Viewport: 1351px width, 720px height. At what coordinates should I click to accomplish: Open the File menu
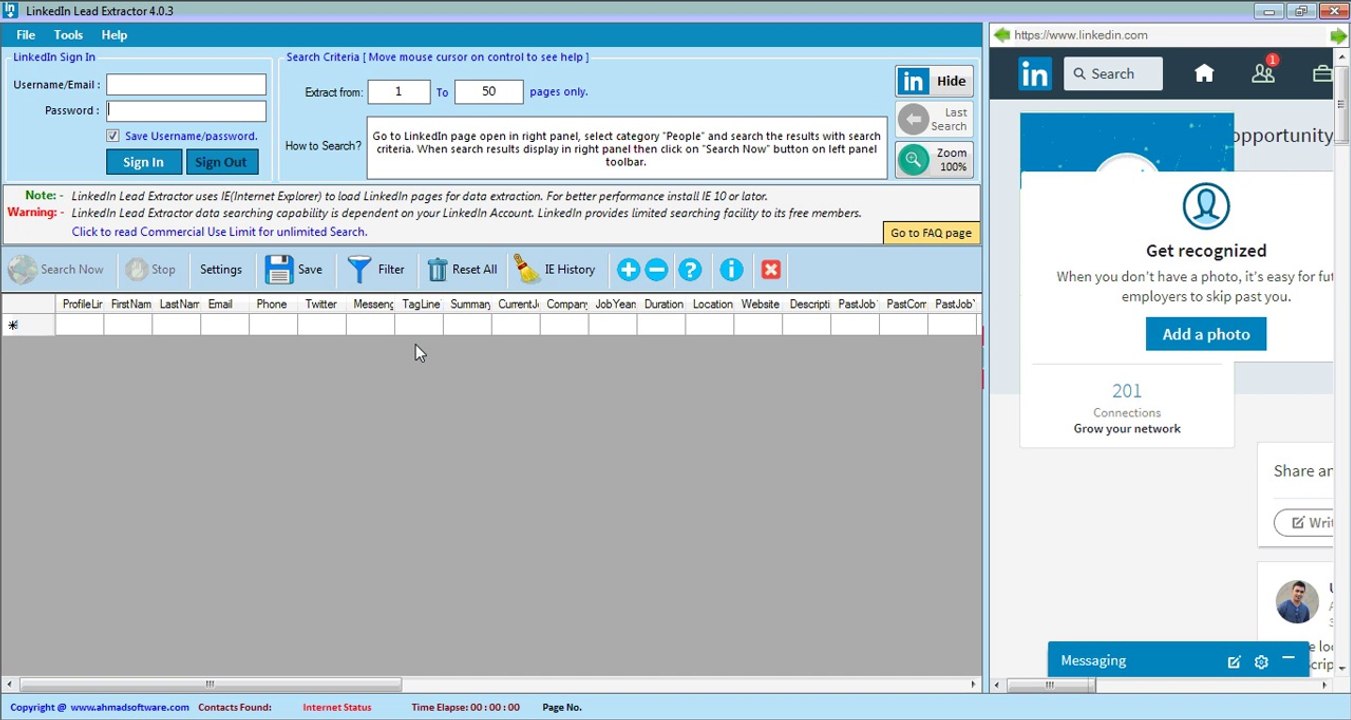(x=25, y=35)
